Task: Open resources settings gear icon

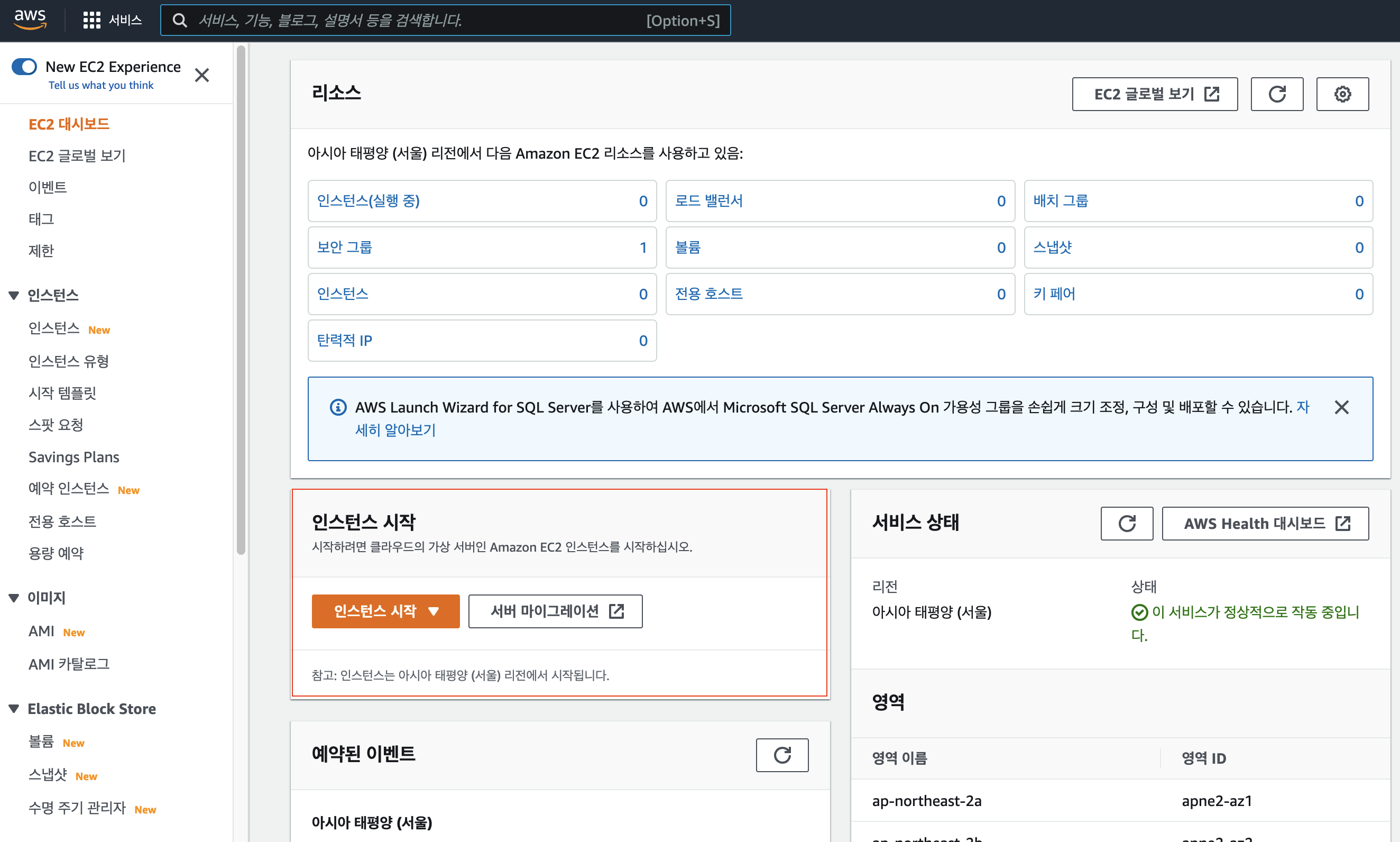Action: click(1342, 94)
